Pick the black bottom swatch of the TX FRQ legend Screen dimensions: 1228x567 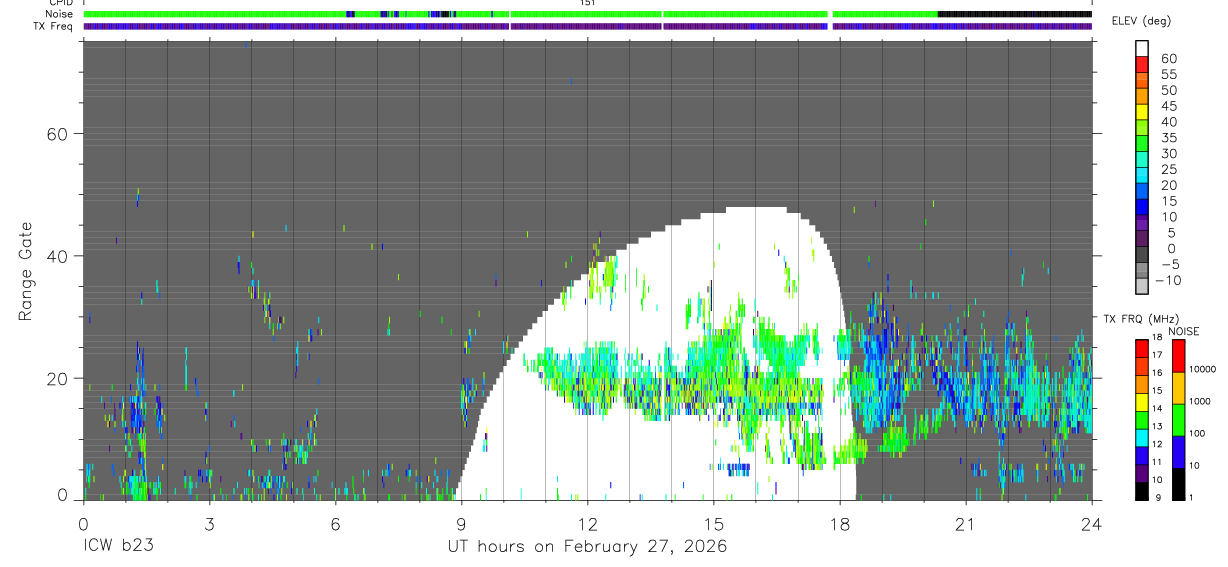pos(1142,491)
